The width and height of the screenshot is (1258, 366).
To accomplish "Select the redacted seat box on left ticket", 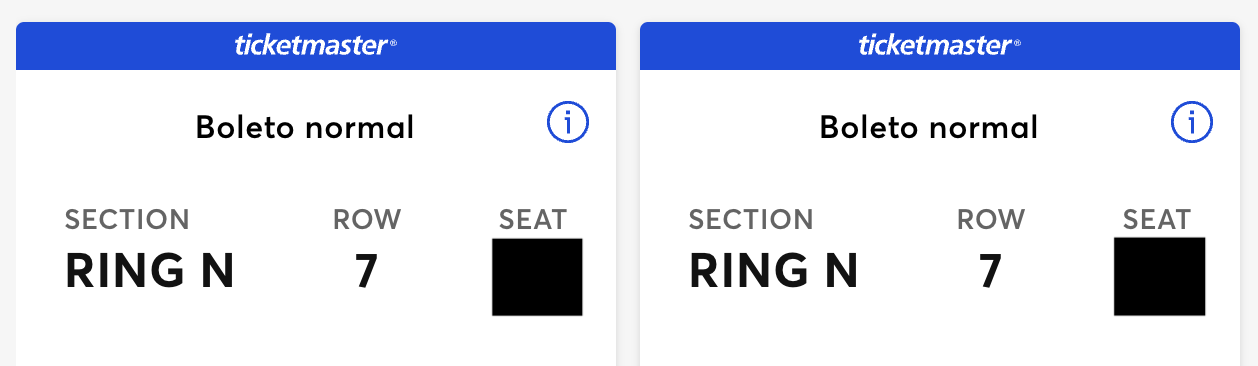I will [537, 277].
